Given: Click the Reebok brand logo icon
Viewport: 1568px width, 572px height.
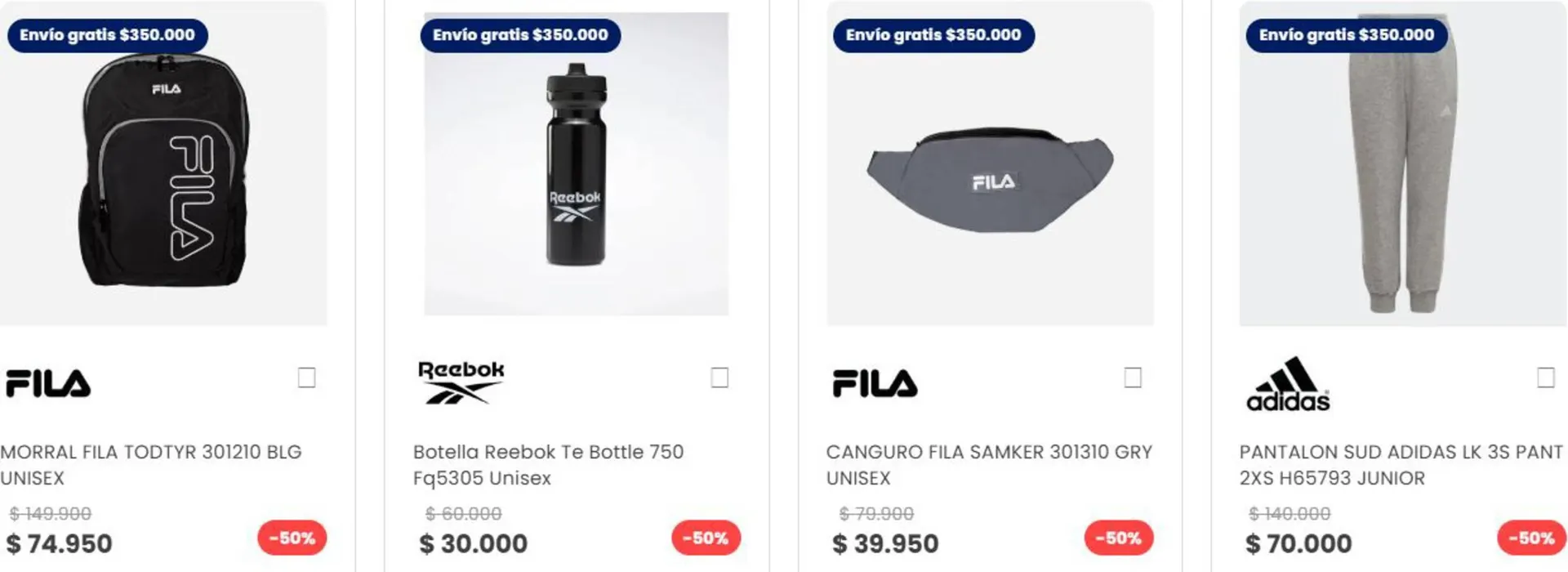Looking at the screenshot, I should click(461, 382).
